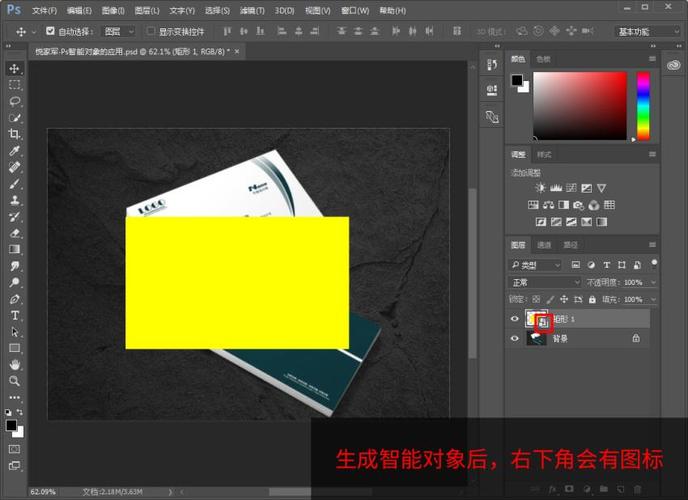
Task: Click the hue spectrum slider
Action: tap(643, 106)
